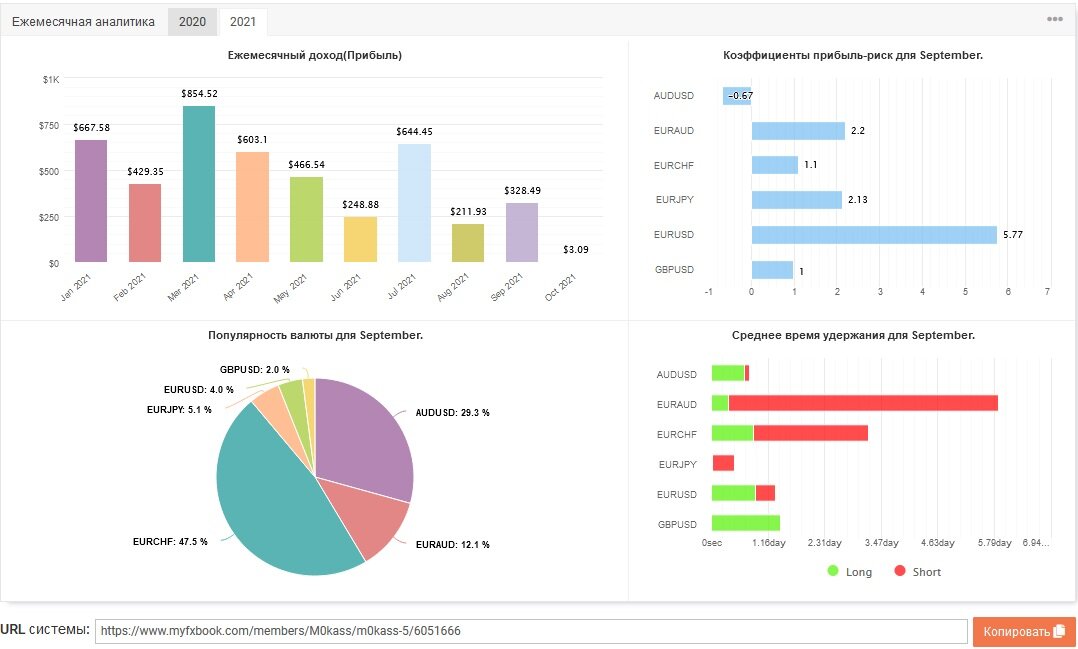This screenshot has width=1078, height=649.
Task: Click the URL системы label
Action: (x=45, y=630)
